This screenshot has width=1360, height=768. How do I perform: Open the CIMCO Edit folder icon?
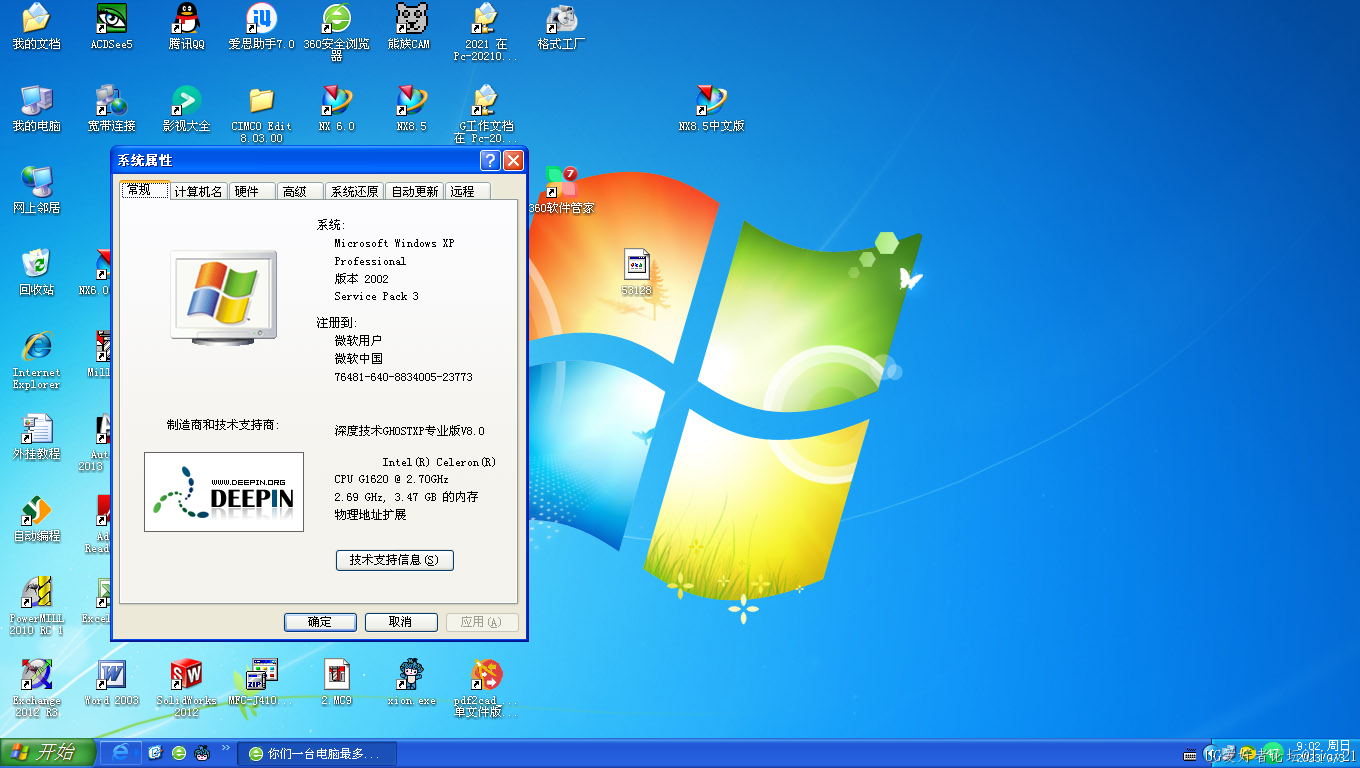click(261, 114)
